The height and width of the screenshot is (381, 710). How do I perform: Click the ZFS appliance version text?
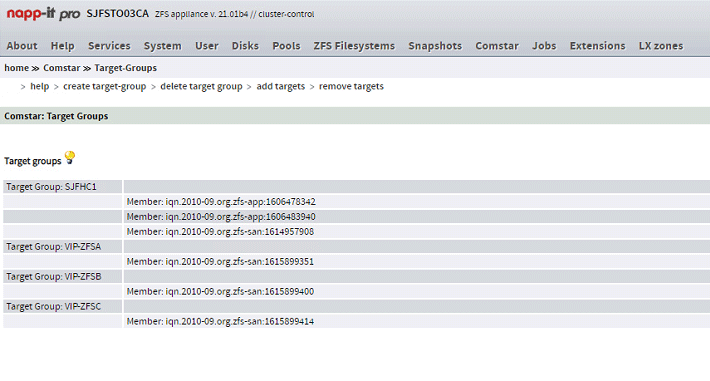(235, 14)
